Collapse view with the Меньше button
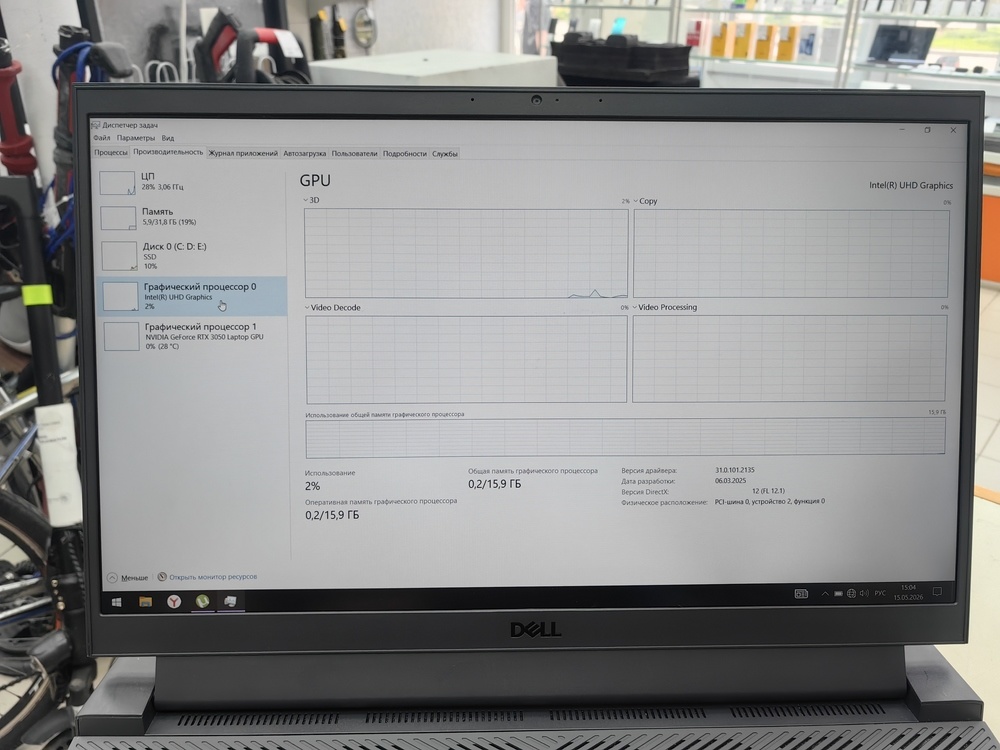This screenshot has height=750, width=1000. point(128,577)
